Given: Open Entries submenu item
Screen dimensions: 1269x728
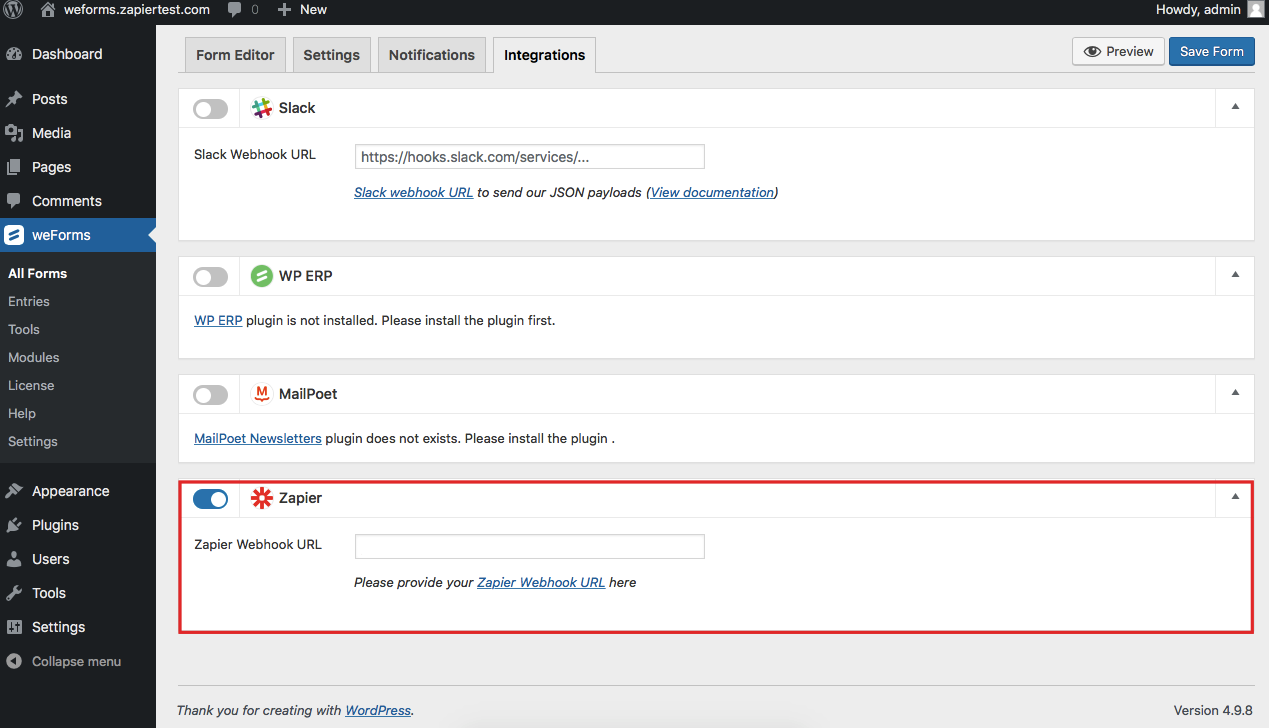Looking at the screenshot, I should (x=29, y=301).
